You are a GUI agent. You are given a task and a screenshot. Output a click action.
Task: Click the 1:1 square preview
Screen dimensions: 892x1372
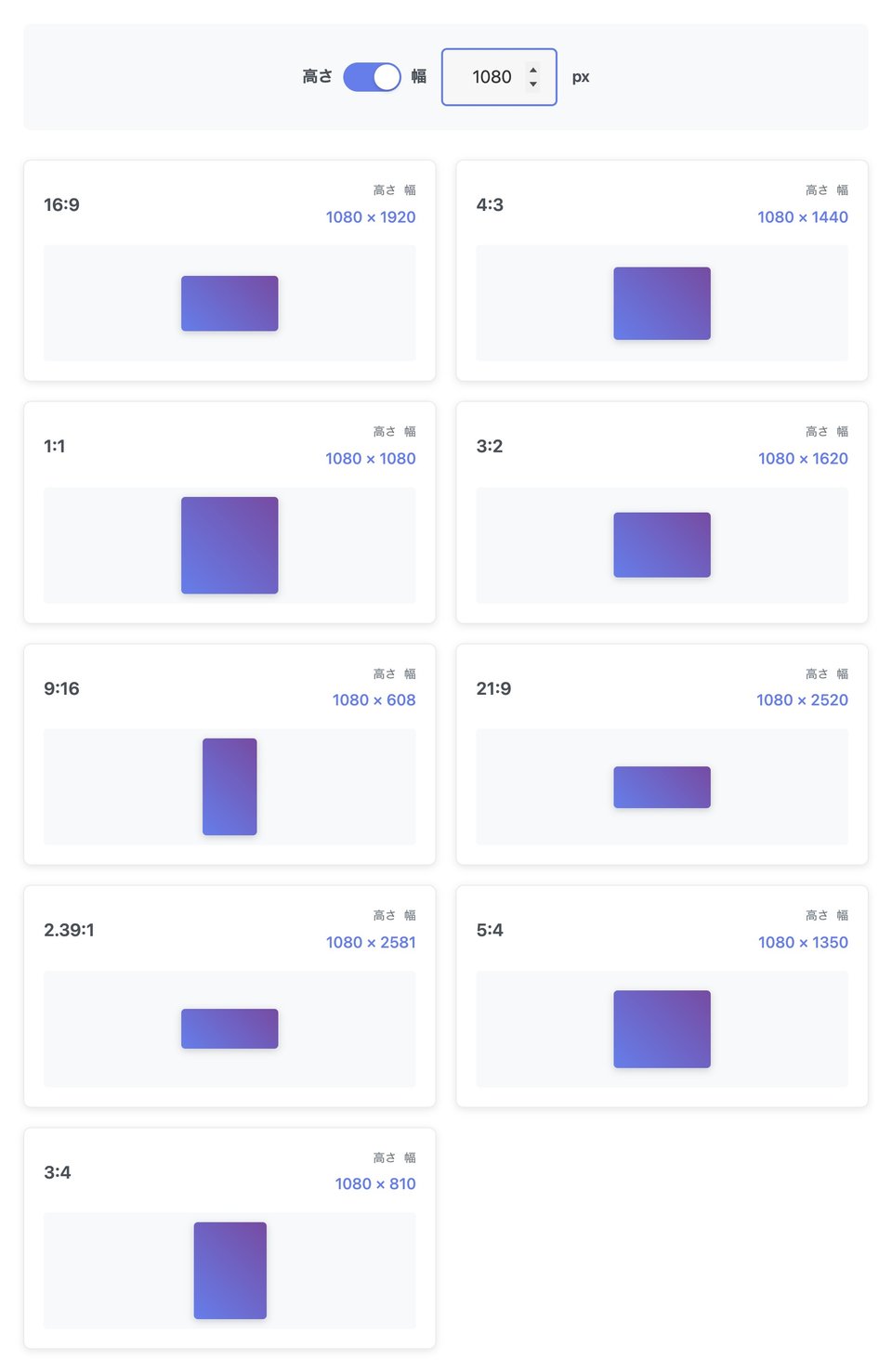pyautogui.click(x=230, y=545)
